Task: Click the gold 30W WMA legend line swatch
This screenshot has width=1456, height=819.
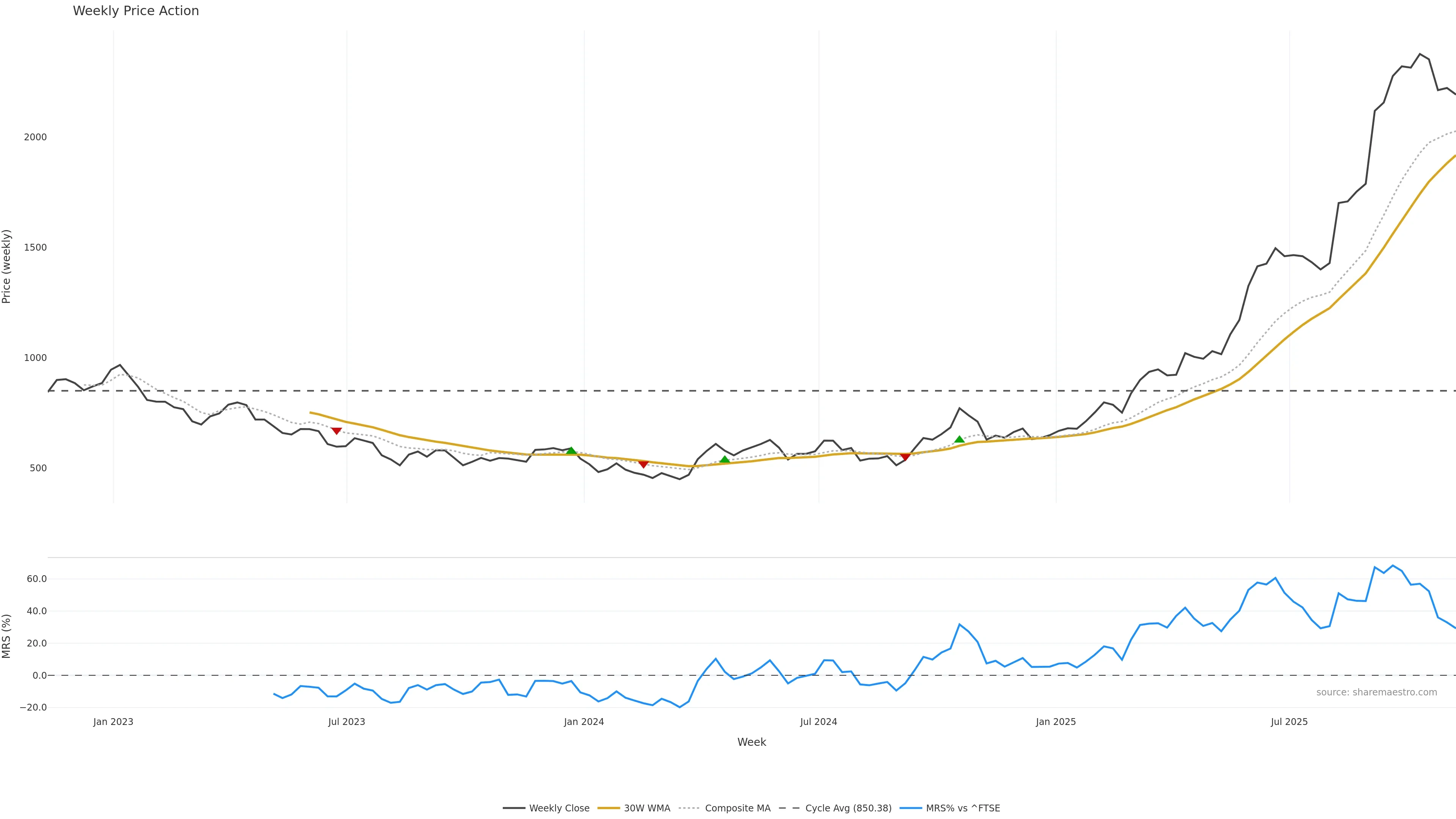Action: 609,808
